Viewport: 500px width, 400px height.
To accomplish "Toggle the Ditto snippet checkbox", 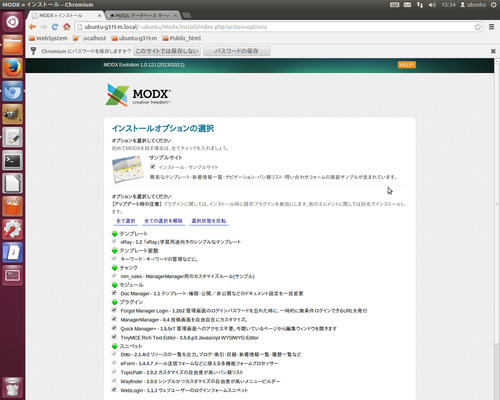I will 114,354.
